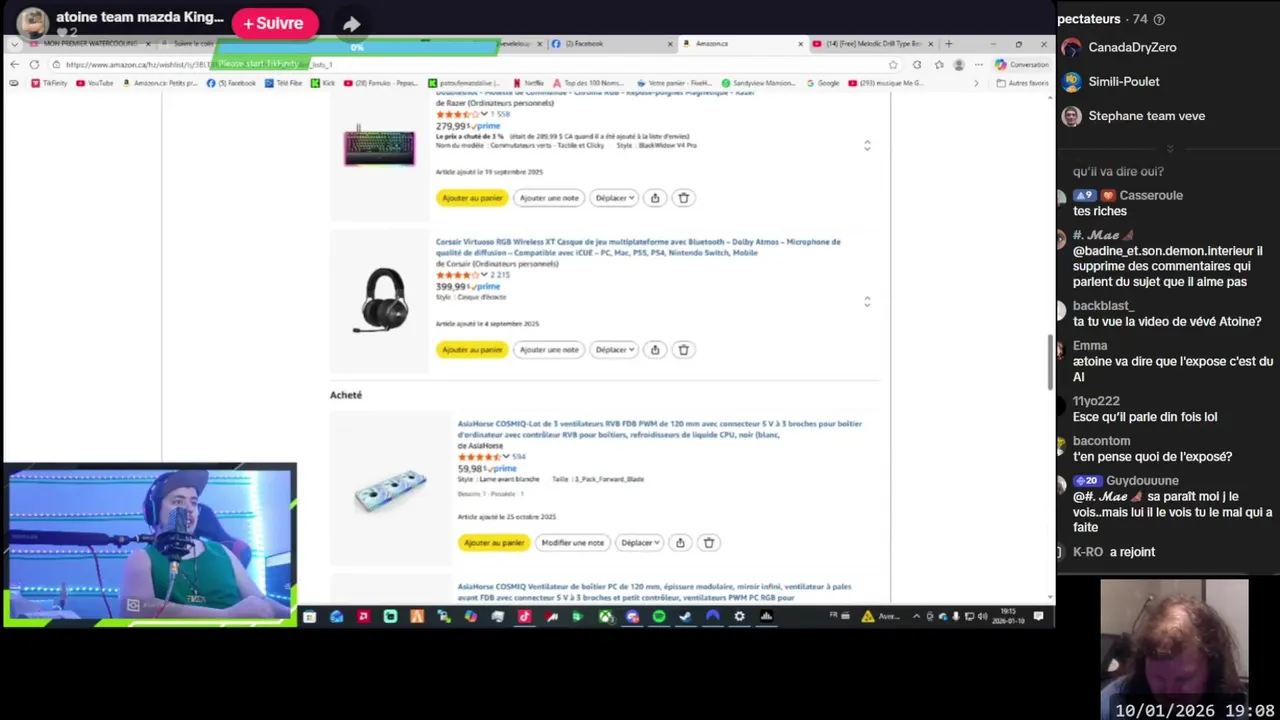Open YouTube bookmark
This screenshot has width=1280, height=720.
94,83
